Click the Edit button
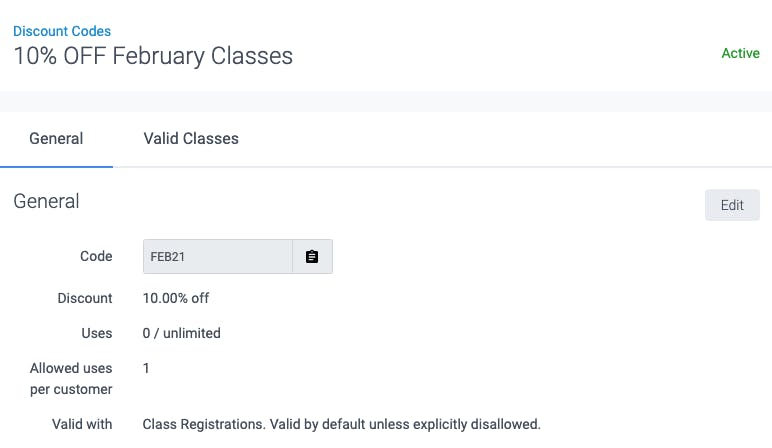772x448 pixels. (x=732, y=205)
